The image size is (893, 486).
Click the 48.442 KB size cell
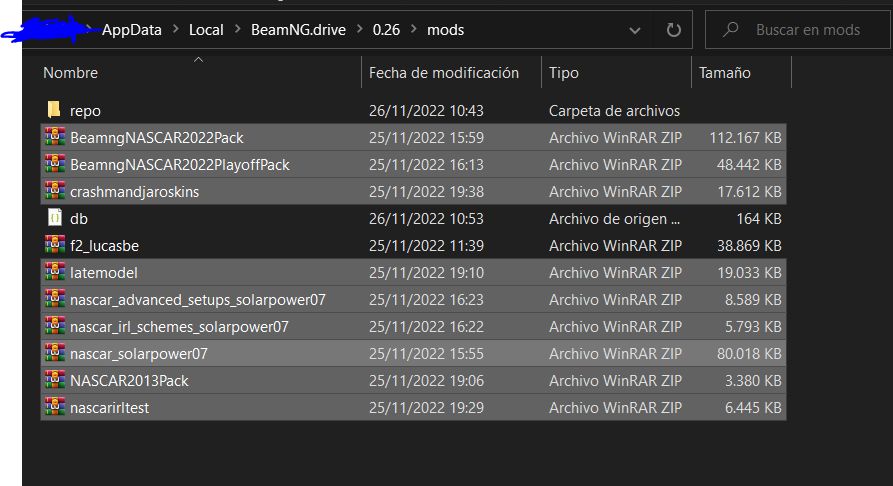pos(749,165)
